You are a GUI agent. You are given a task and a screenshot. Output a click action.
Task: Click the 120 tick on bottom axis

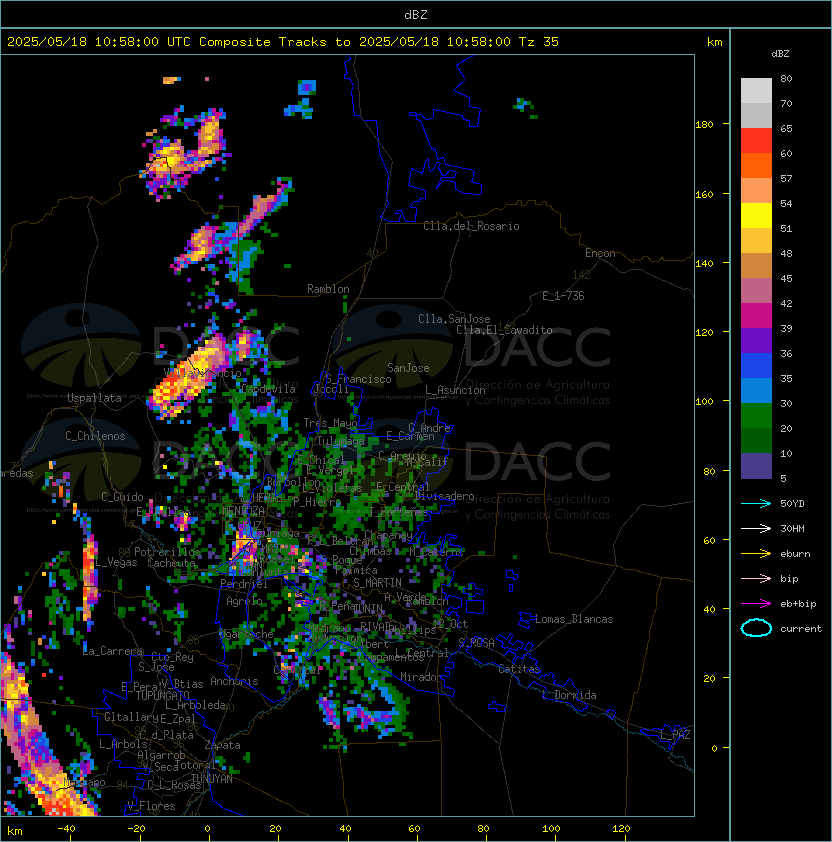[621, 829]
